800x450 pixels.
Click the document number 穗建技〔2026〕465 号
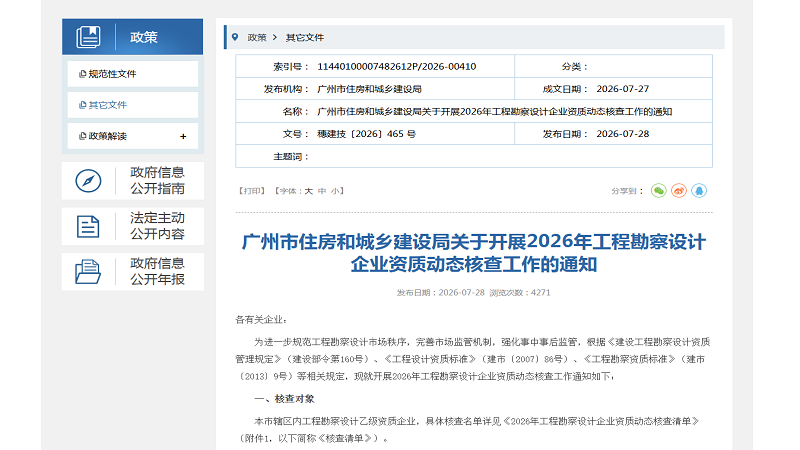click(x=366, y=134)
